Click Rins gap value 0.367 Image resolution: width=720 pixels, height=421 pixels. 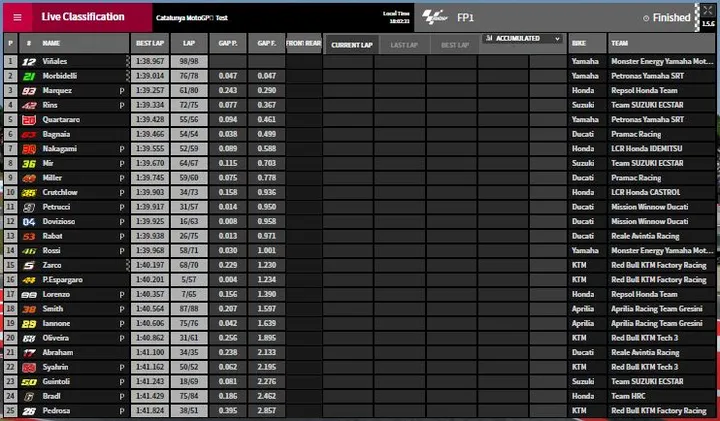coord(267,105)
